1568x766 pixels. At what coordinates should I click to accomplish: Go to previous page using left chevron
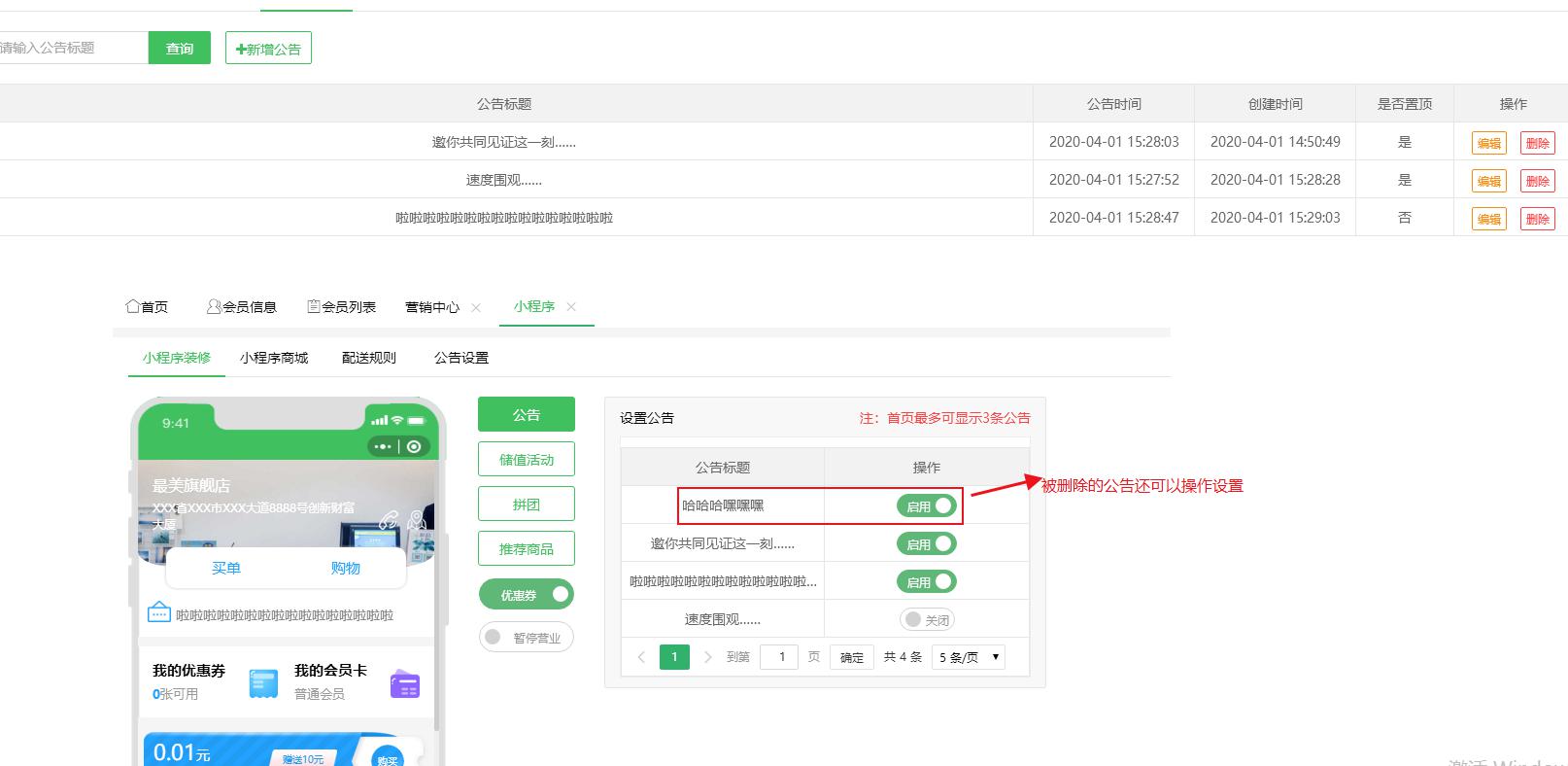point(641,657)
